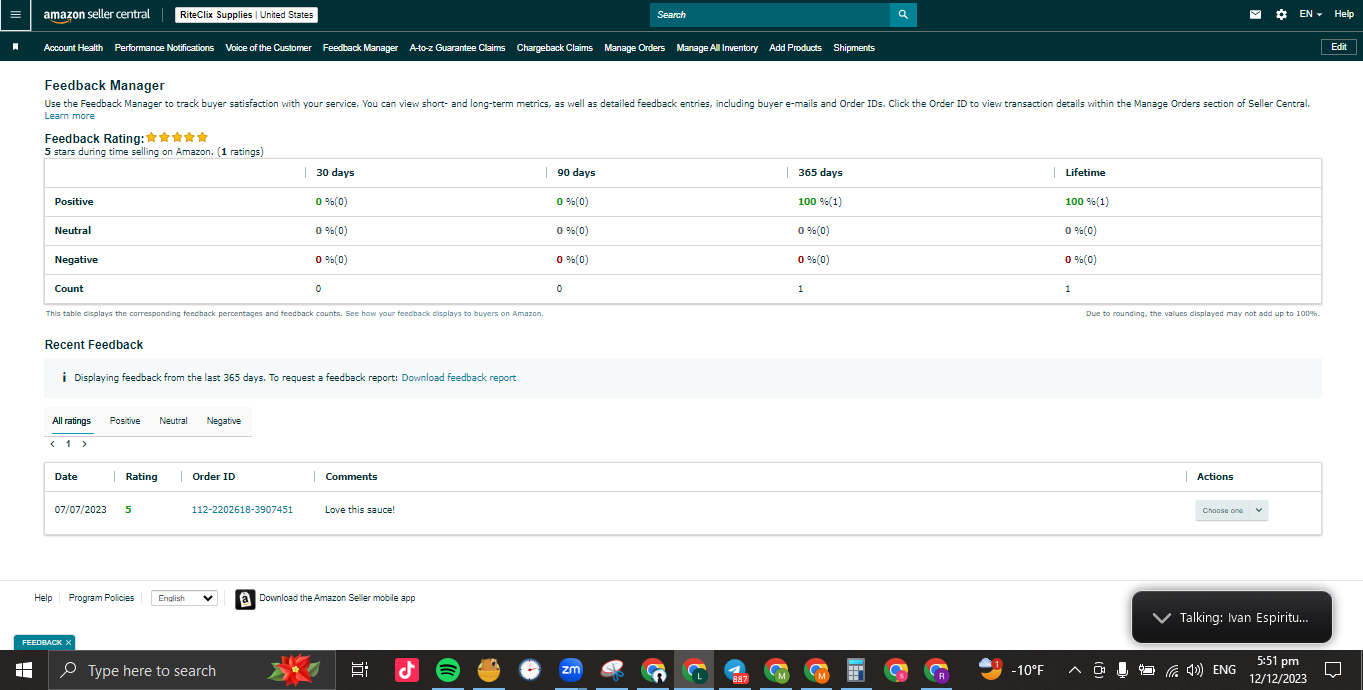This screenshot has width=1363, height=690.
Task: Go to previous feedback page arrow
Action: click(x=52, y=443)
